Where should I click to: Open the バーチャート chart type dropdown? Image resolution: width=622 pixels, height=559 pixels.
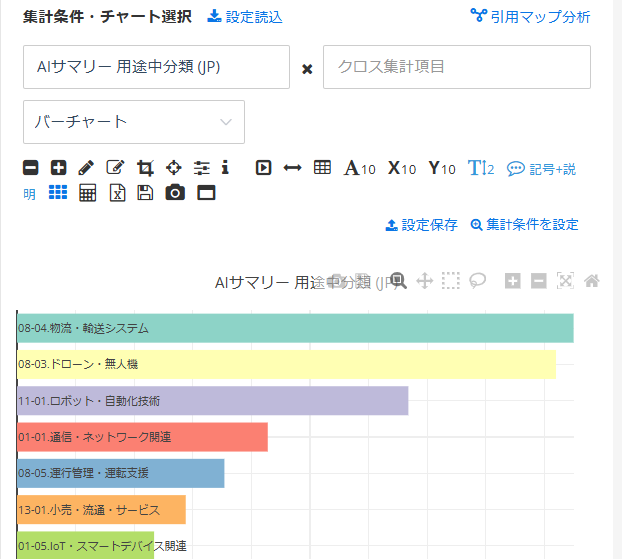coord(134,122)
